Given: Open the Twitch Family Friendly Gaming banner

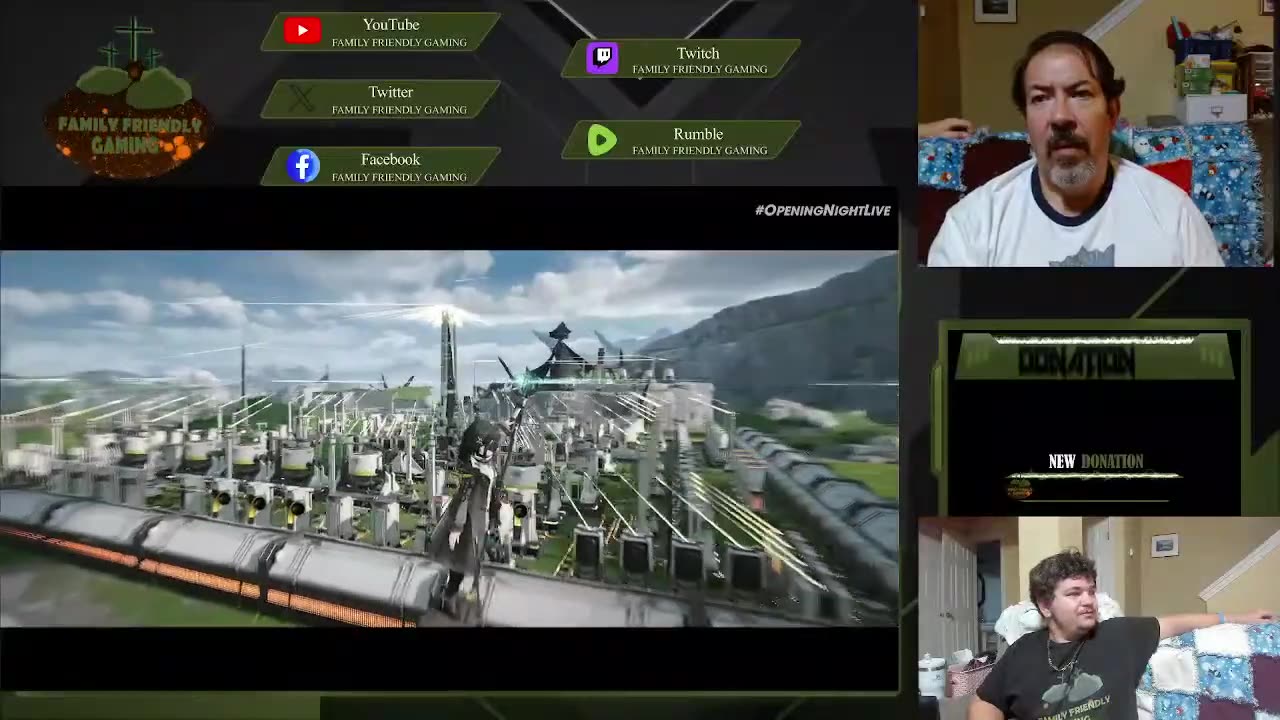Looking at the screenshot, I should click(x=681, y=58).
